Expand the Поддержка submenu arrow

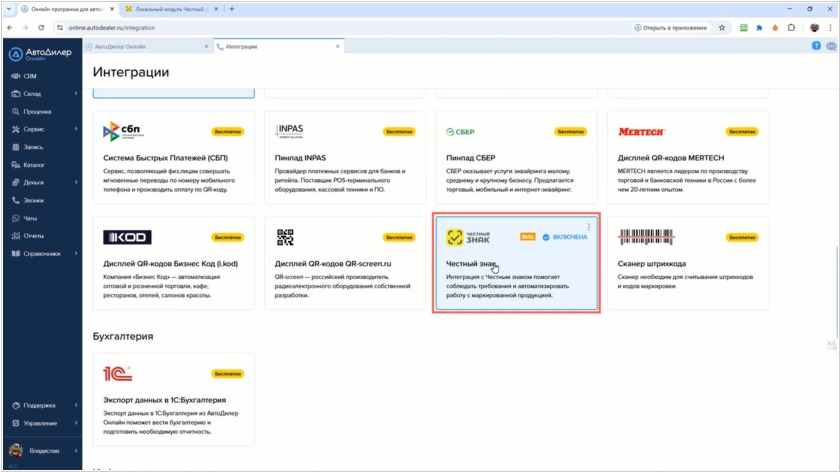(76, 406)
